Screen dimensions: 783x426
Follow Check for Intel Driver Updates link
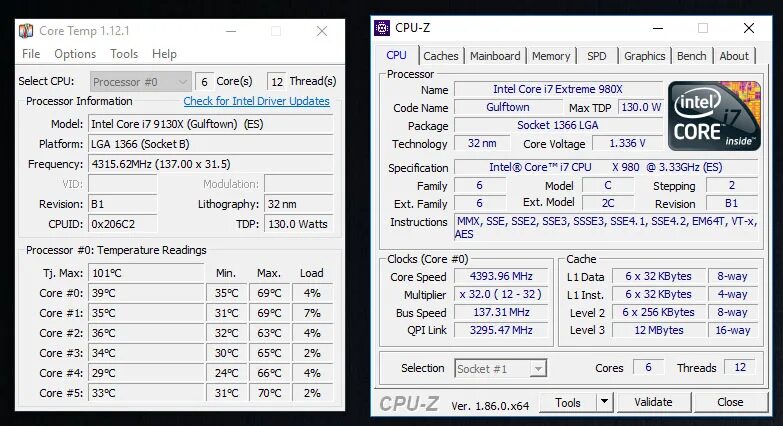click(x=256, y=101)
